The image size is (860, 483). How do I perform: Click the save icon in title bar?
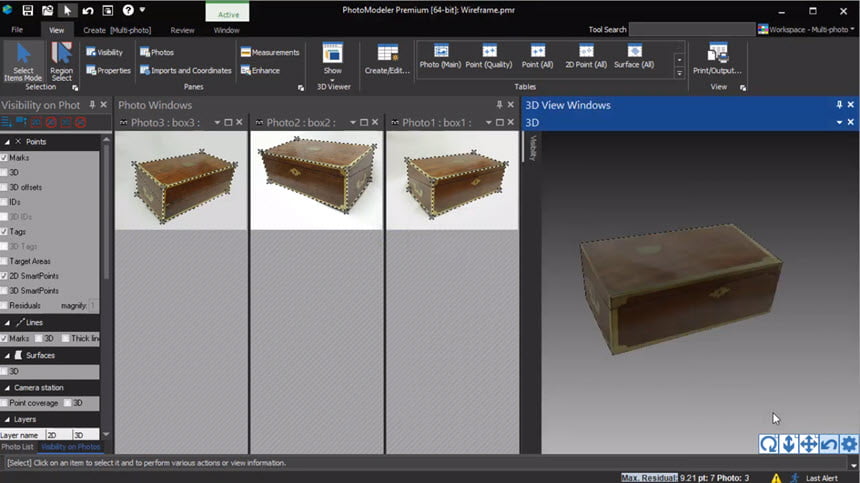(27, 10)
